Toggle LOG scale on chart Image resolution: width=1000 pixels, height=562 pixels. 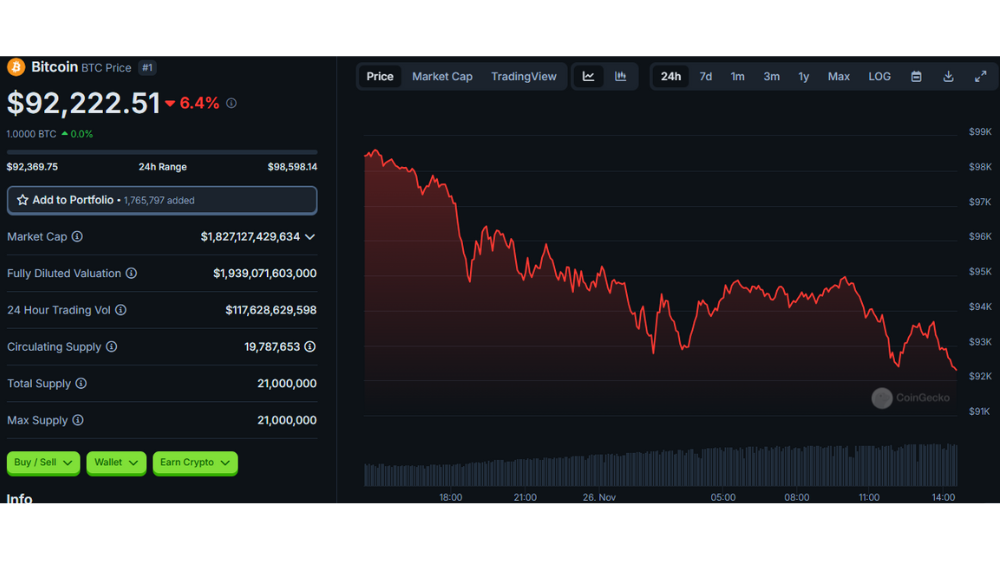[x=879, y=77]
